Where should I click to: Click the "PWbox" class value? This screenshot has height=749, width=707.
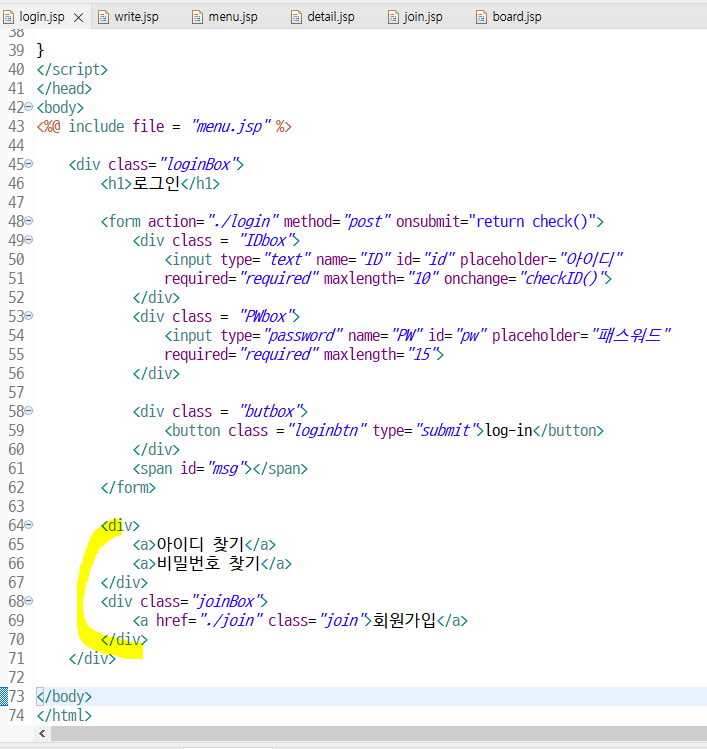266,316
